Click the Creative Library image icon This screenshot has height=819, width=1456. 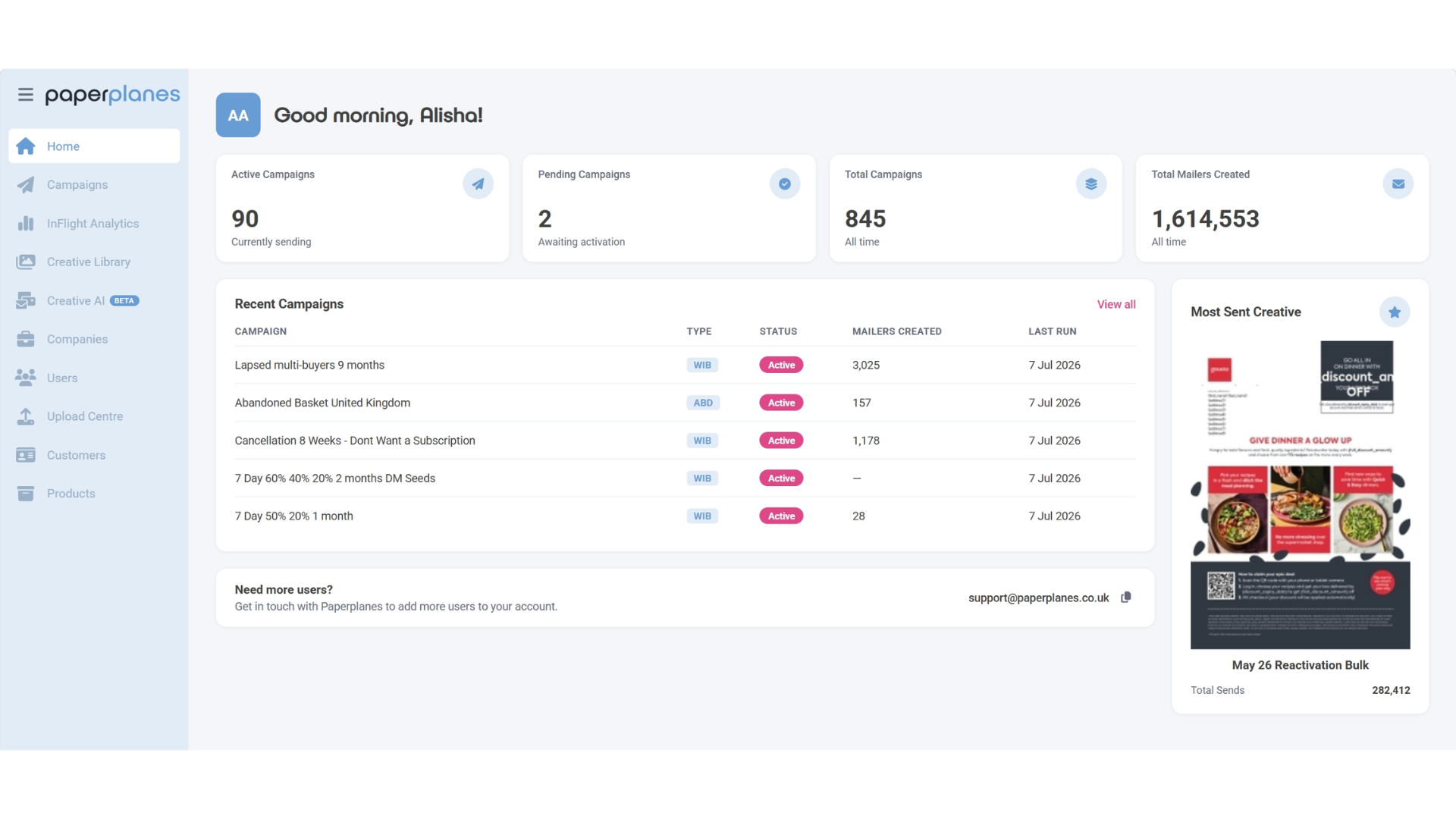[26, 262]
